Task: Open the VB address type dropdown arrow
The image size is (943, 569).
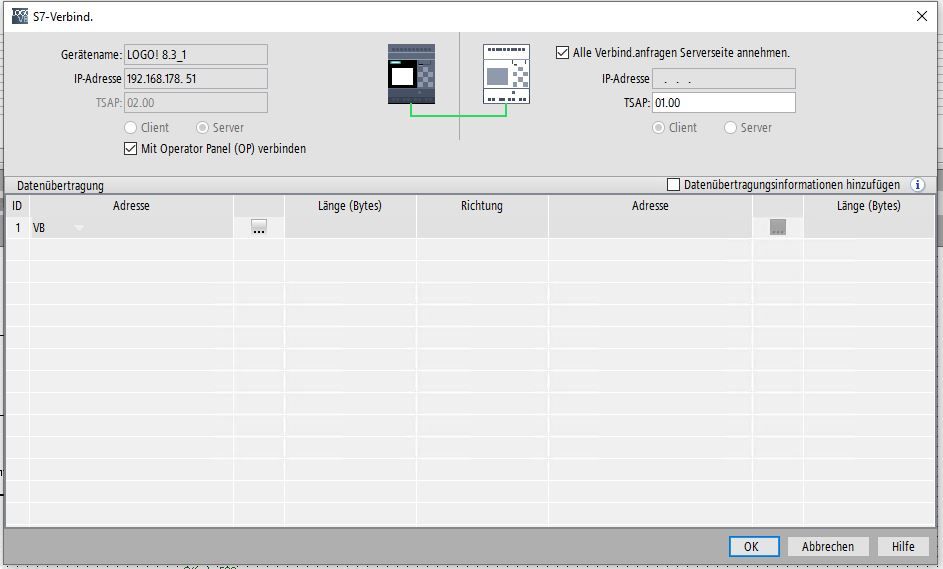Action: 79,228
